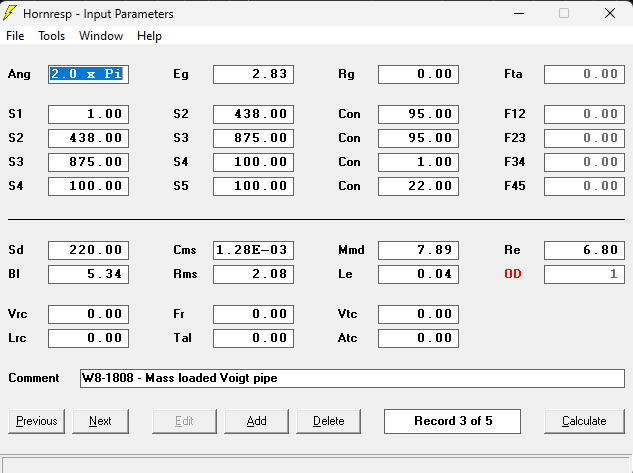
Task: Add a new record
Action: coord(256,421)
